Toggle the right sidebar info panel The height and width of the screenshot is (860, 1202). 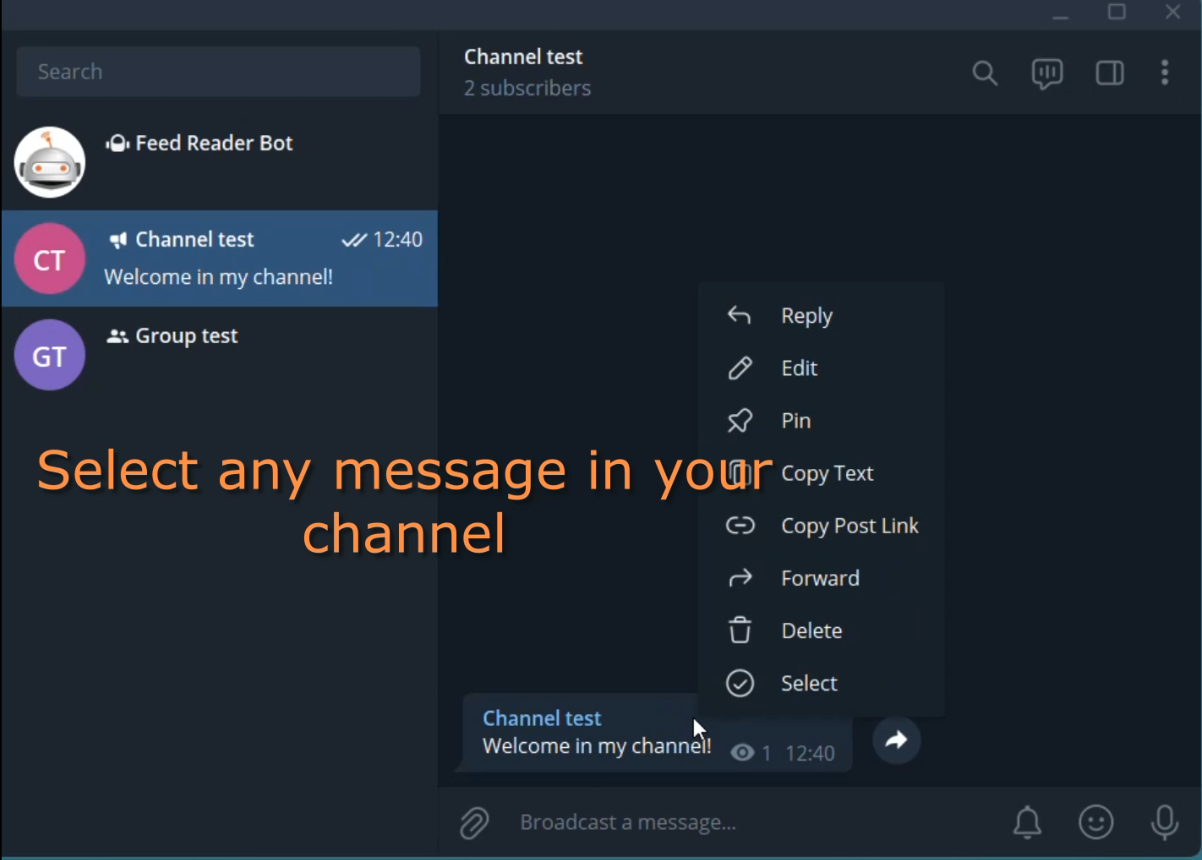click(x=1109, y=73)
